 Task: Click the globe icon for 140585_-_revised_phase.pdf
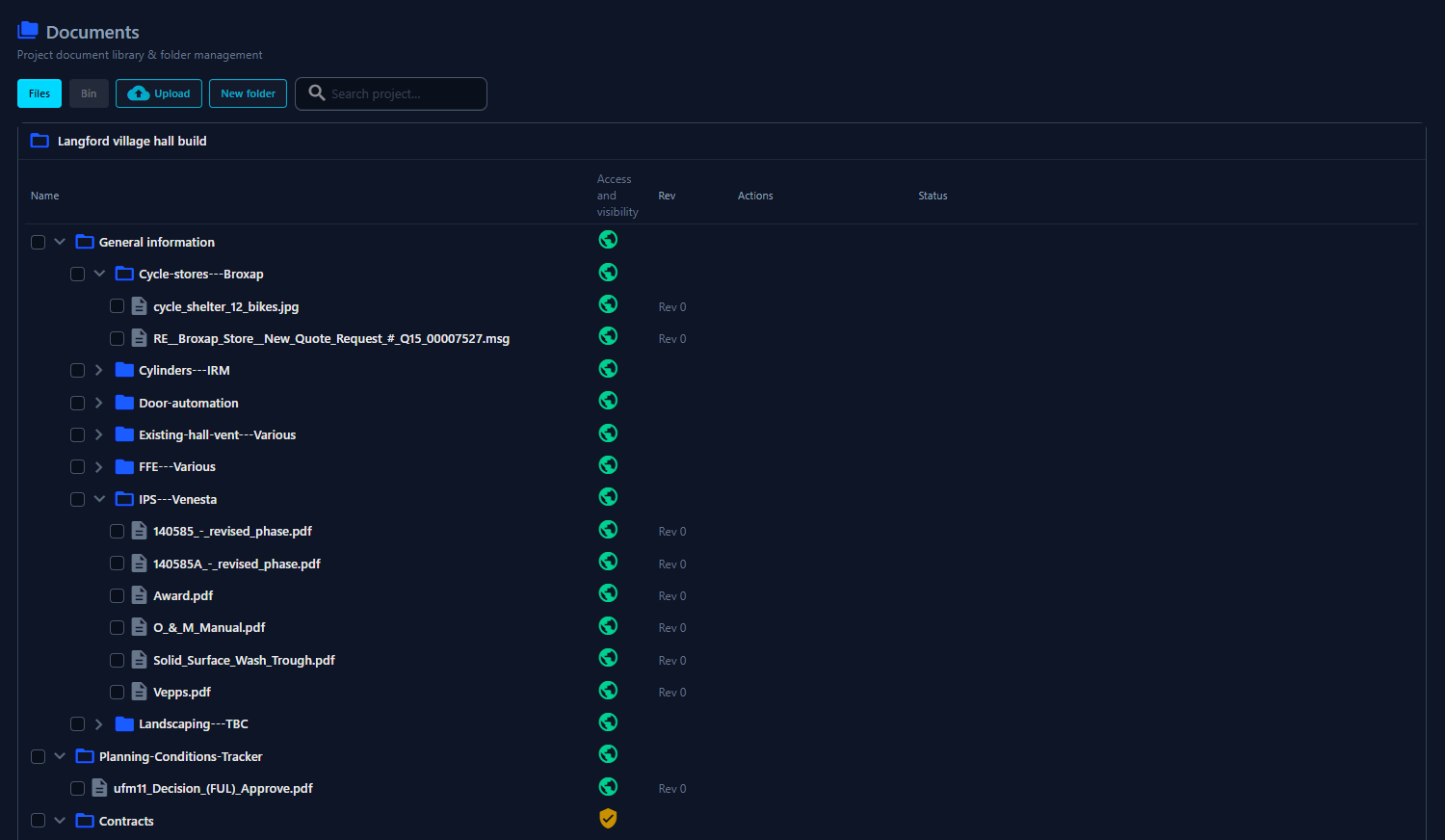(x=608, y=529)
